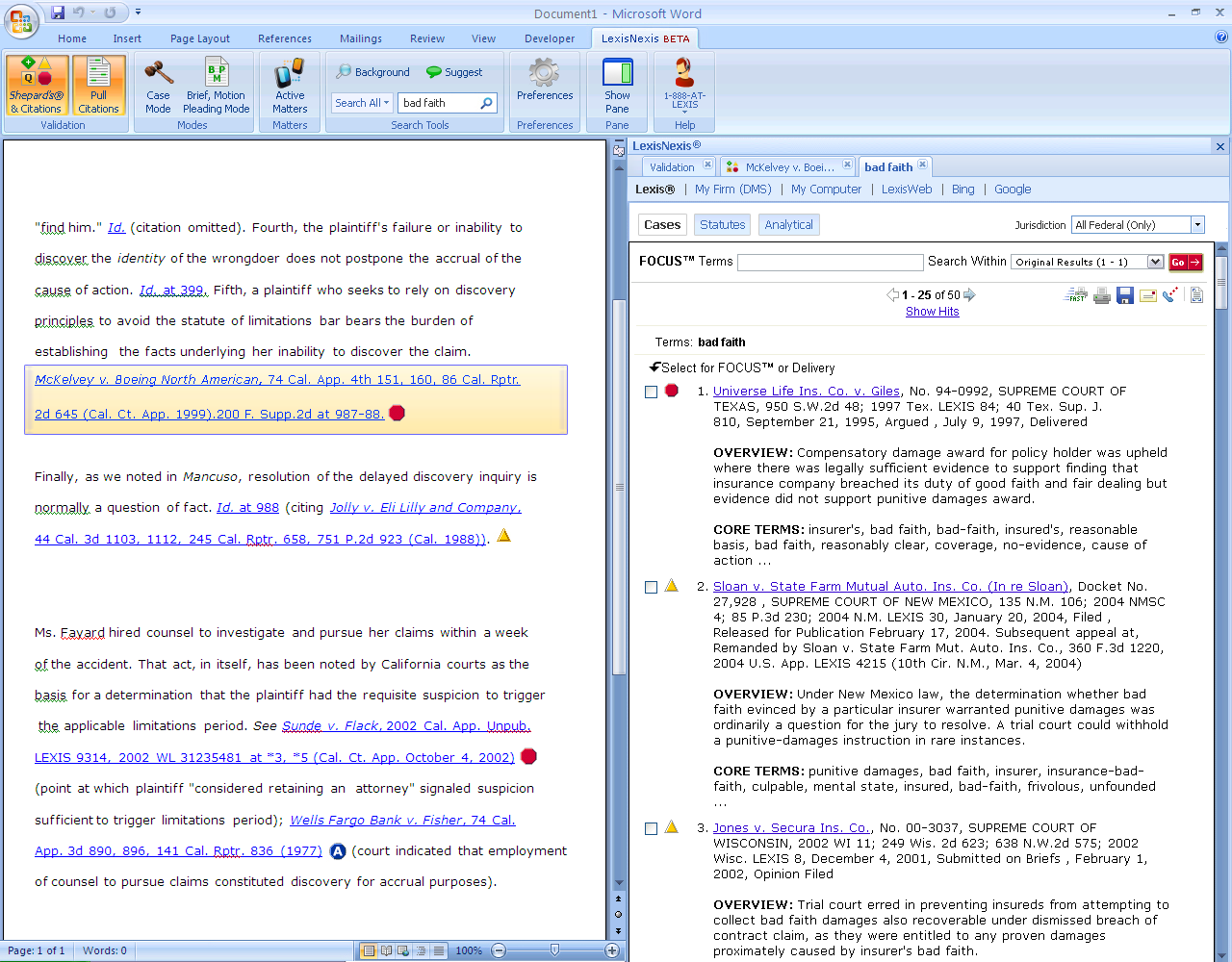Click the full document view icon in results
The height and width of the screenshot is (962, 1232).
(x=1196, y=295)
